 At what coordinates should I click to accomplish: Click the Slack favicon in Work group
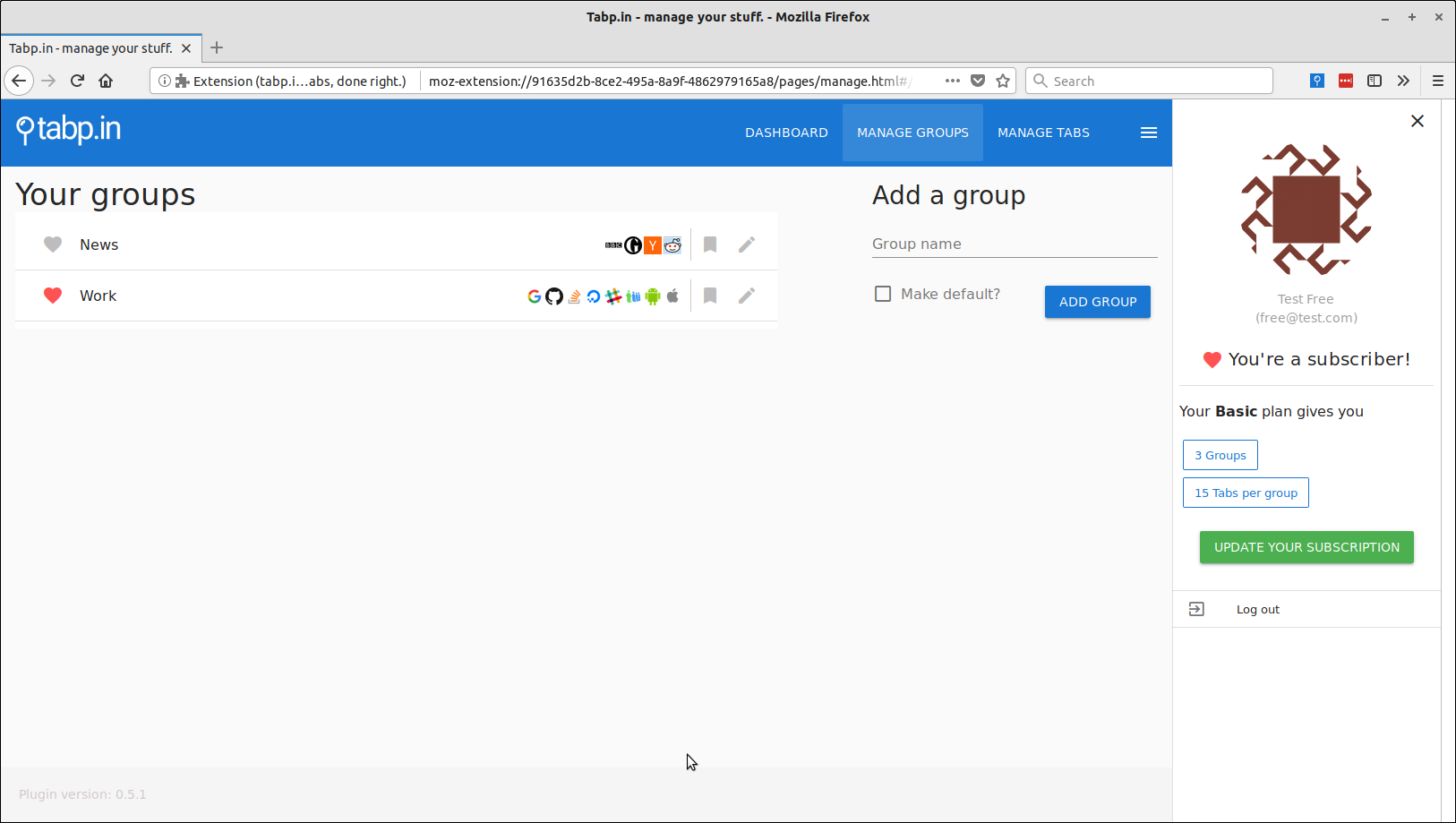click(613, 296)
